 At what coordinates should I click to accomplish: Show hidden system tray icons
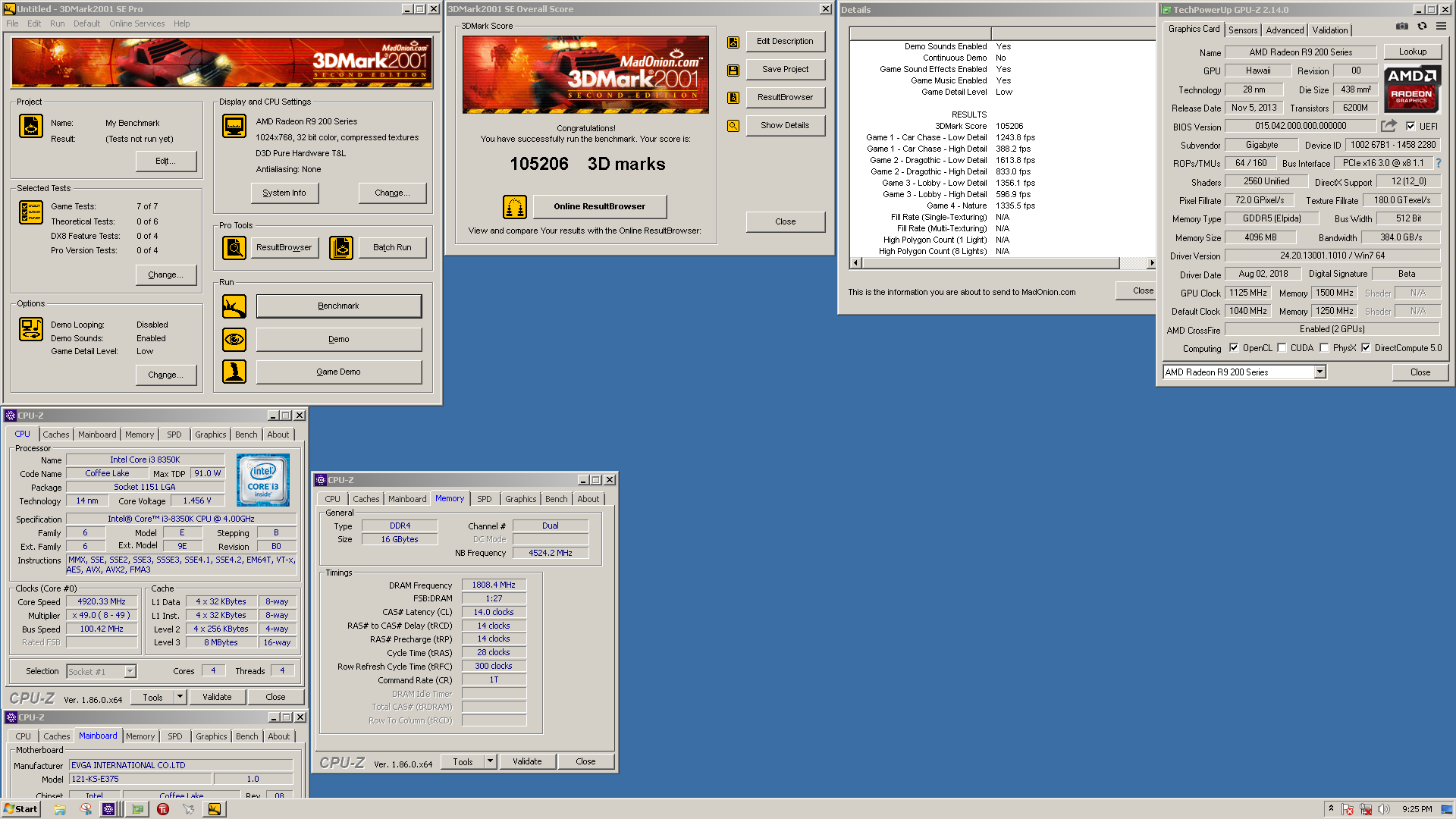[1331, 809]
